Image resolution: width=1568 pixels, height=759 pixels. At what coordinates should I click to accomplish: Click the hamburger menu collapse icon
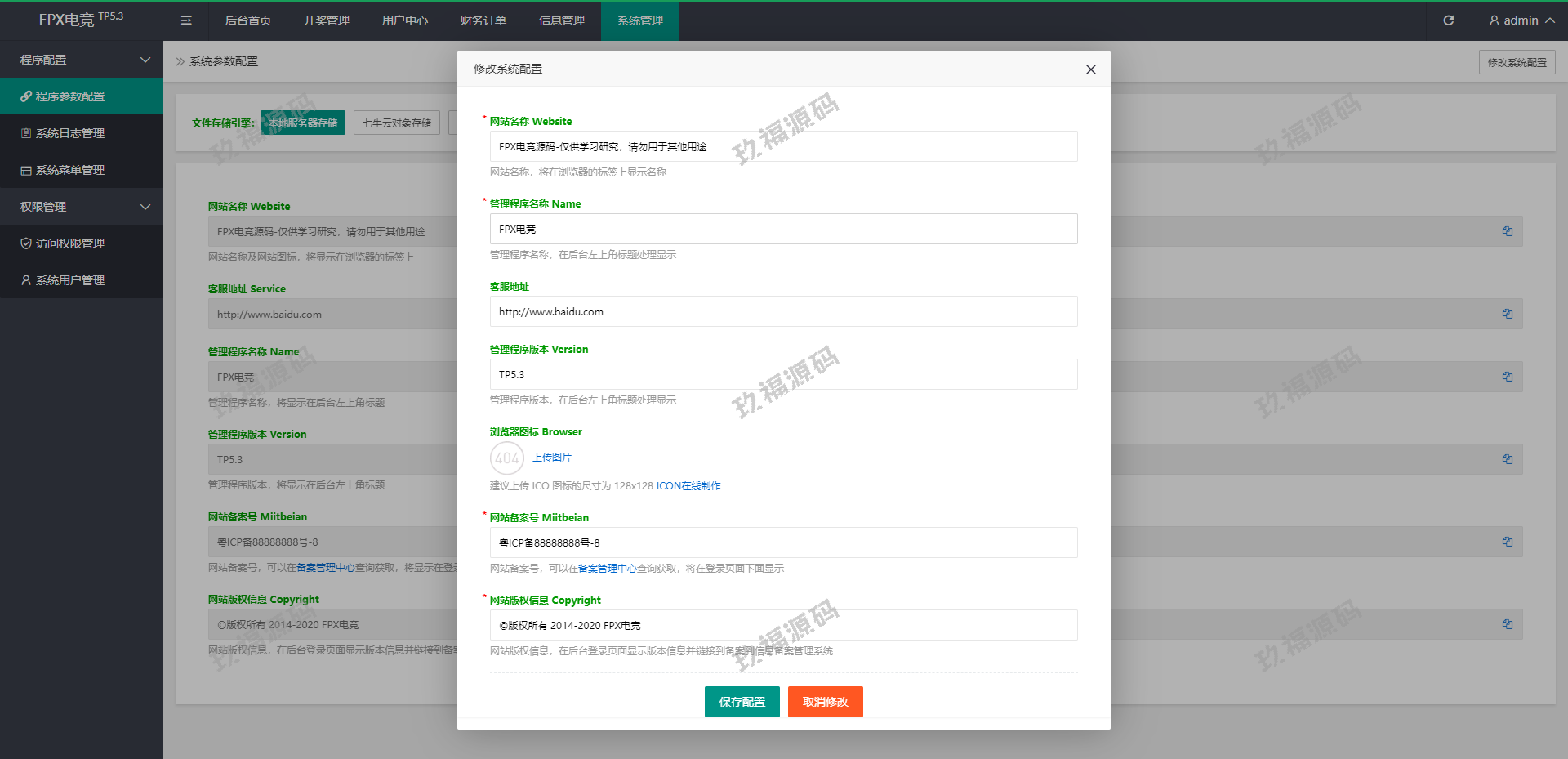[186, 20]
